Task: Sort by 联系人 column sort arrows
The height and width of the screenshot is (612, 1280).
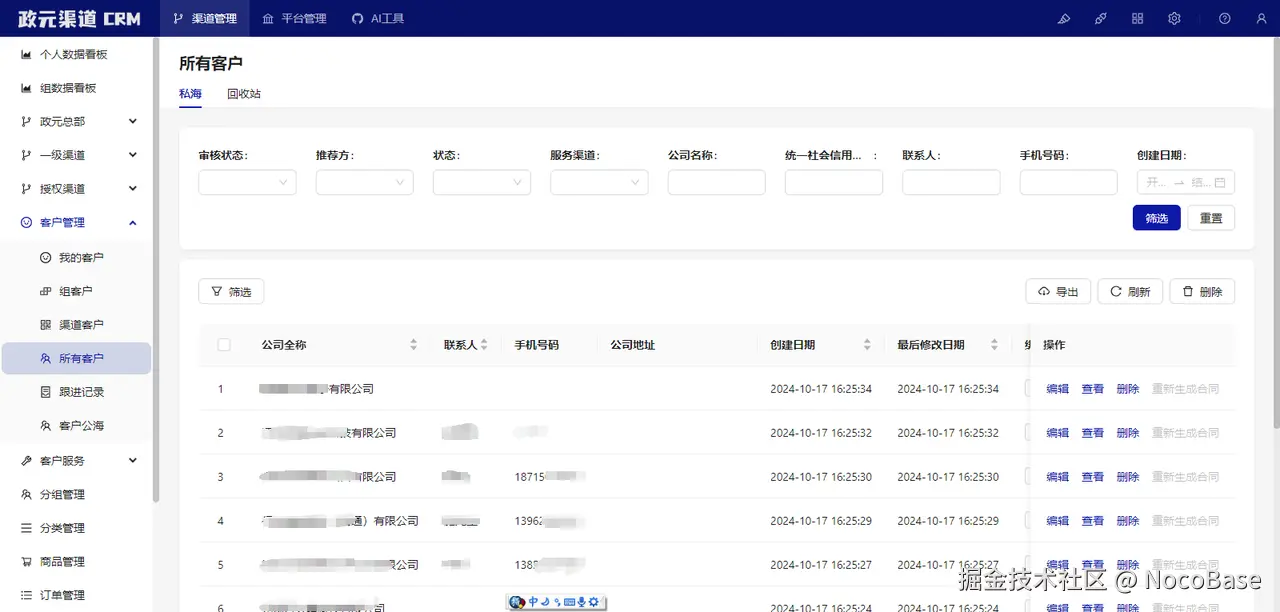Action: tap(484, 345)
